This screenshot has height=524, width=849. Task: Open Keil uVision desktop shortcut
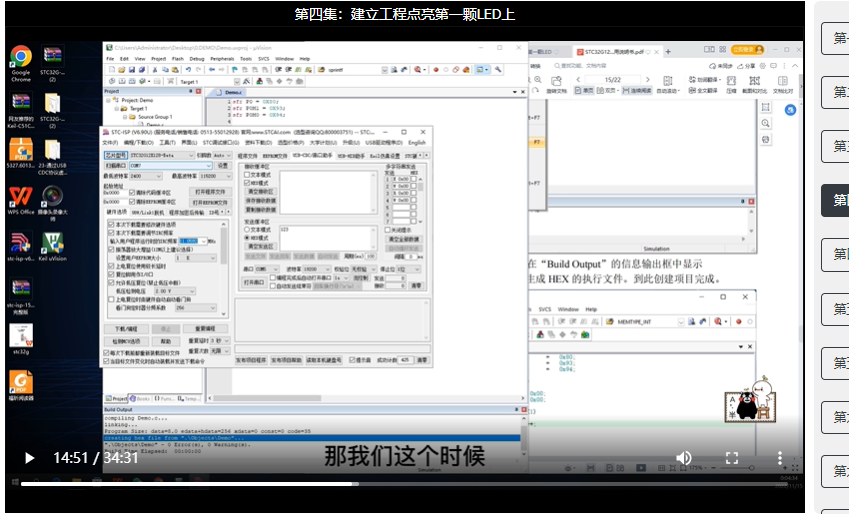[53, 247]
